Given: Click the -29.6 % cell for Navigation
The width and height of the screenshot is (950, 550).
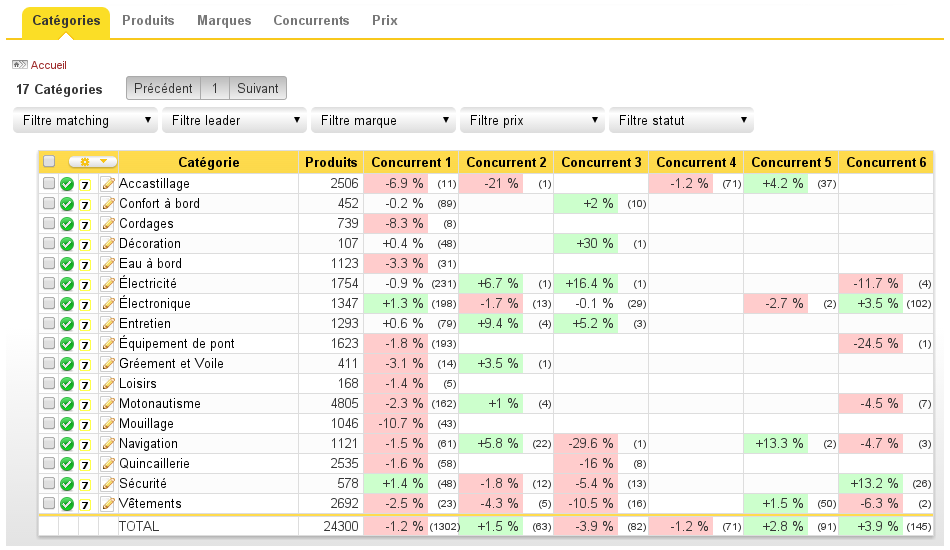Looking at the screenshot, I should [586, 443].
